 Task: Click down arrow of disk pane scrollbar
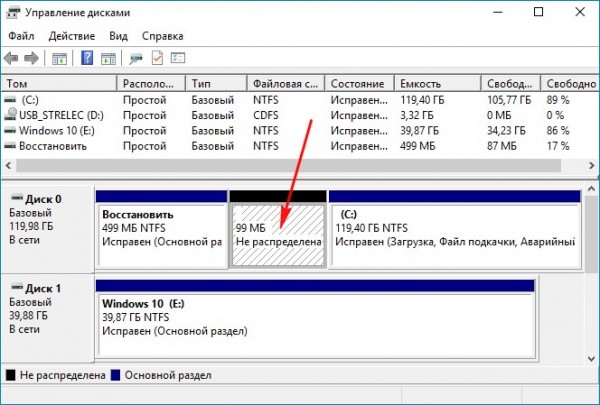(x=592, y=359)
